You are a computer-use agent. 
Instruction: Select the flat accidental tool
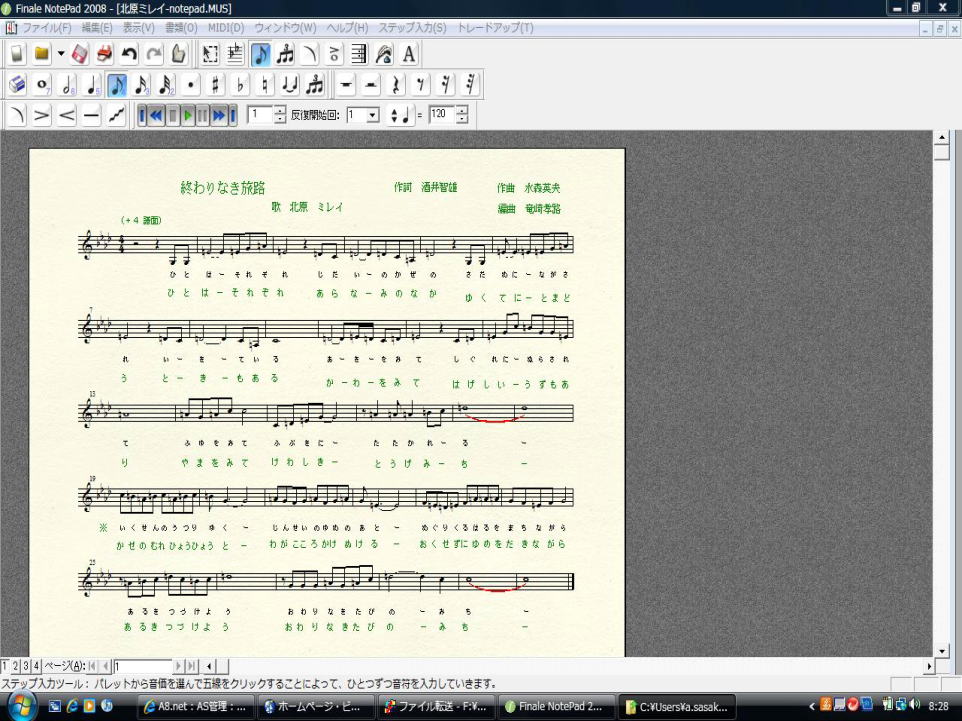click(x=240, y=85)
